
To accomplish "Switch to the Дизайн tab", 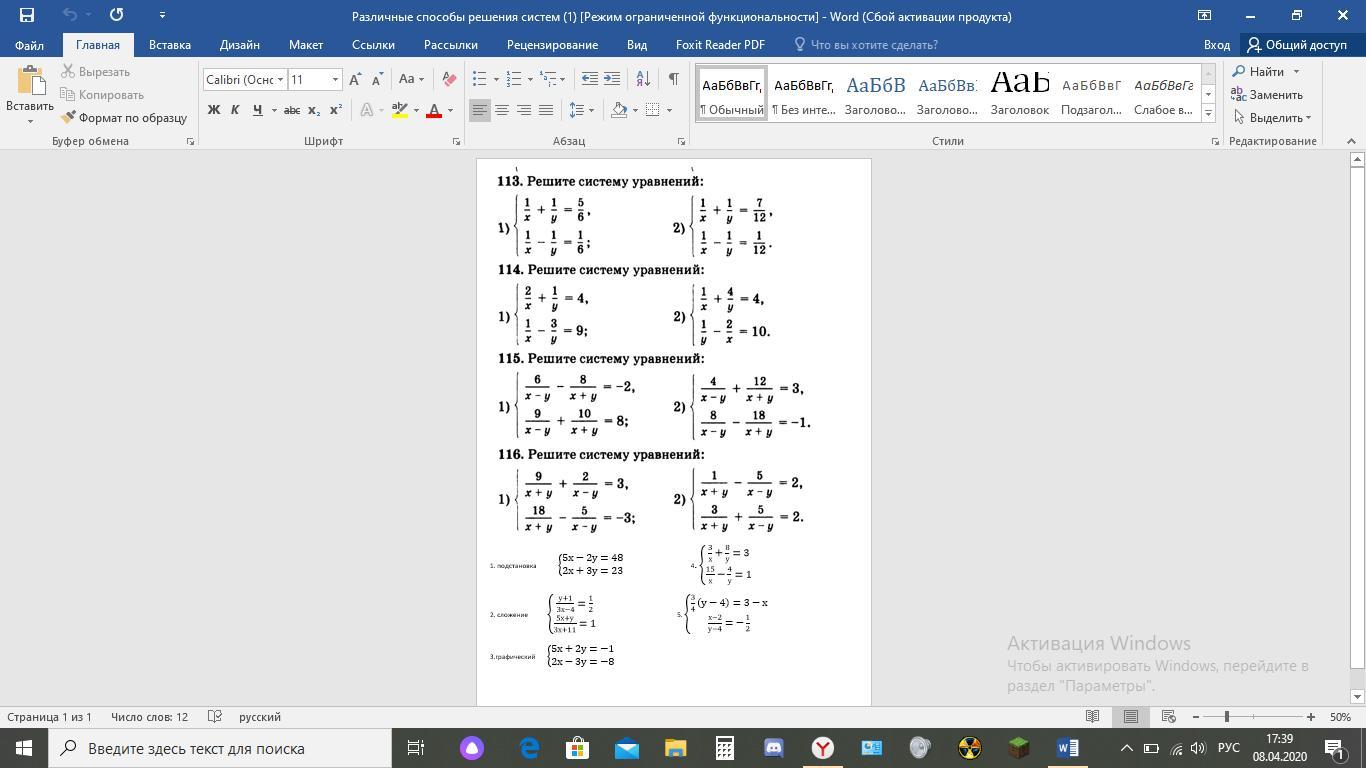I will click(240, 45).
